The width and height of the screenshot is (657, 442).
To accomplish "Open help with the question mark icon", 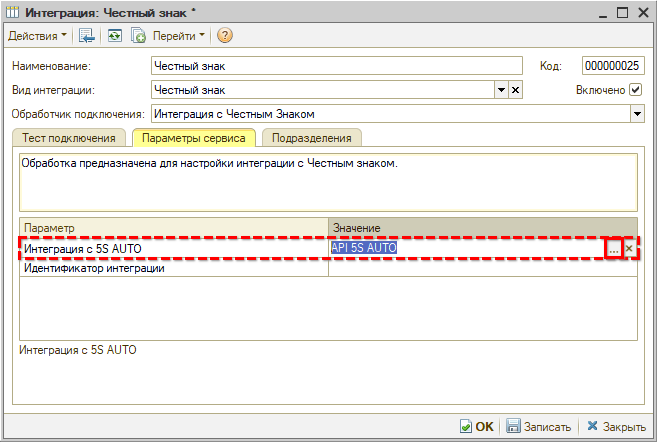I will click(x=224, y=35).
